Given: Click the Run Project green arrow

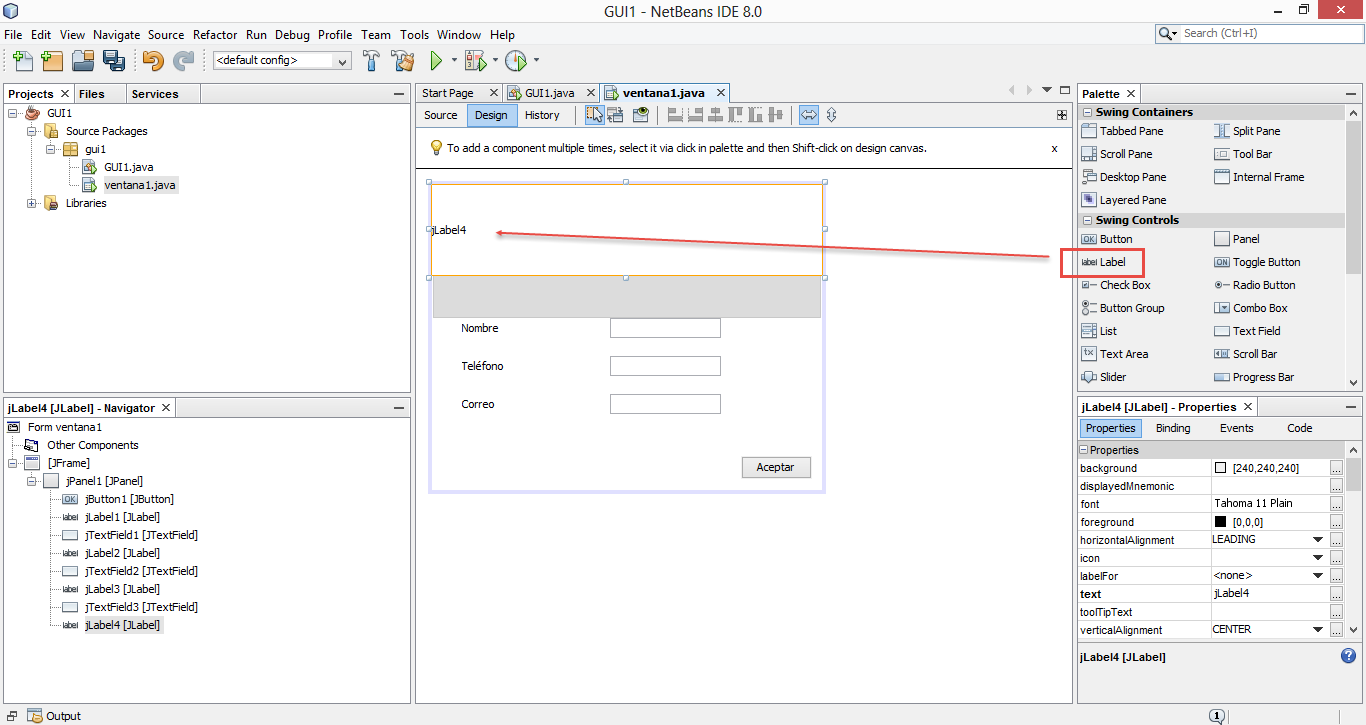Looking at the screenshot, I should pyautogui.click(x=437, y=60).
